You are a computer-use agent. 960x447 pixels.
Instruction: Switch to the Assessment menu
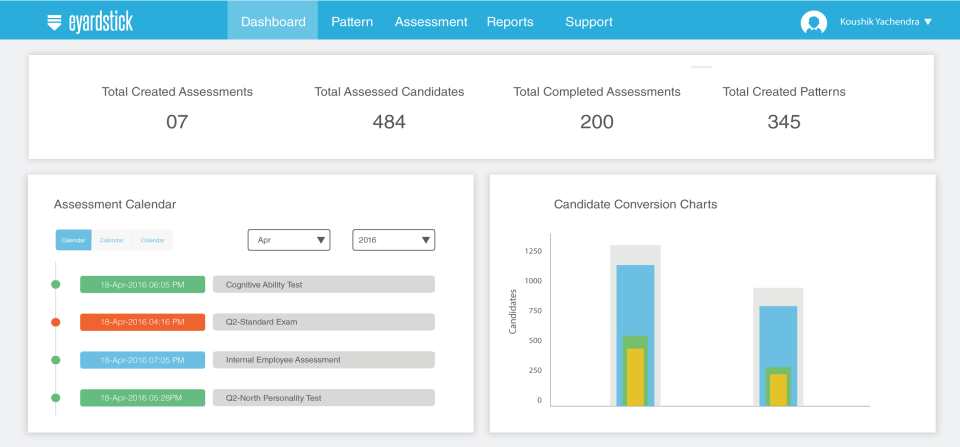click(431, 22)
